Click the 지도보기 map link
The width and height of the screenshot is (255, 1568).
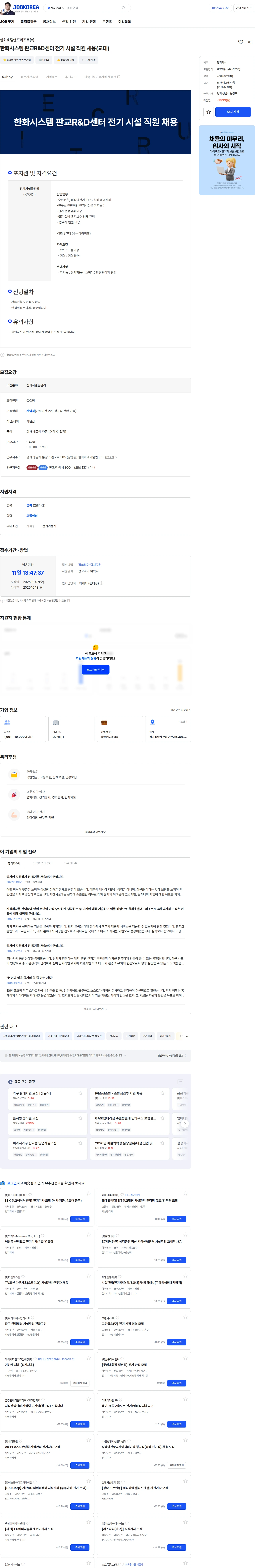click(x=110, y=457)
